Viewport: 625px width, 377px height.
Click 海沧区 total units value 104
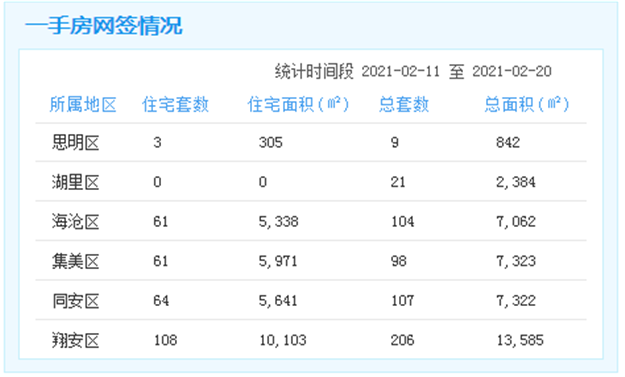point(402,222)
